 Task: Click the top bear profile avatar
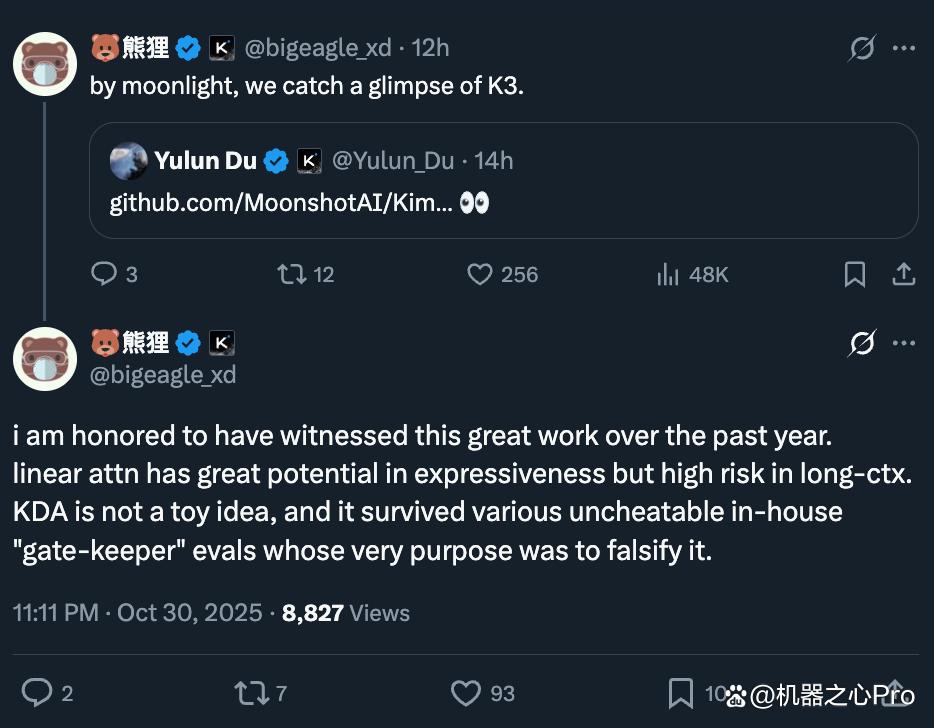point(45,65)
